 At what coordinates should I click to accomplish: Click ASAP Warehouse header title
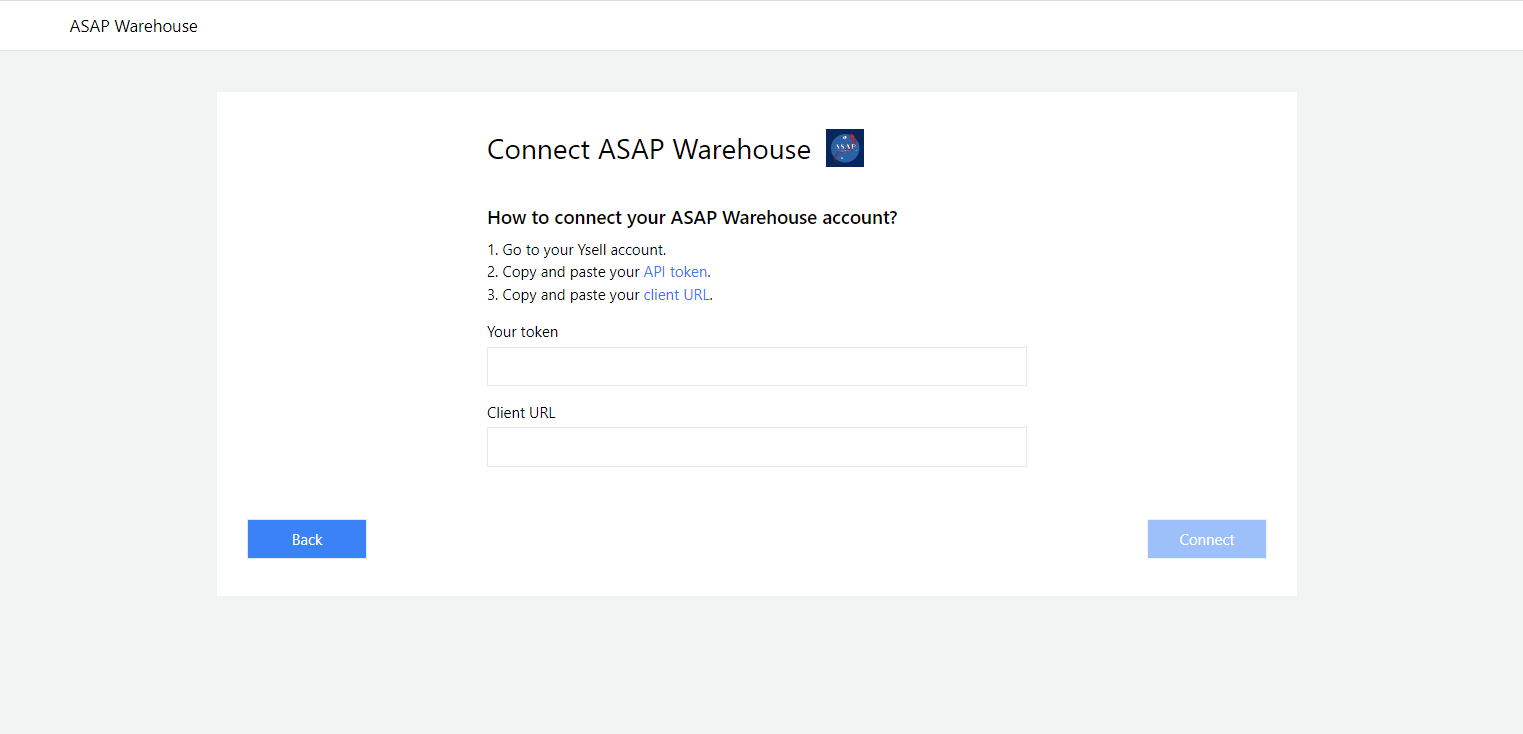tap(134, 26)
